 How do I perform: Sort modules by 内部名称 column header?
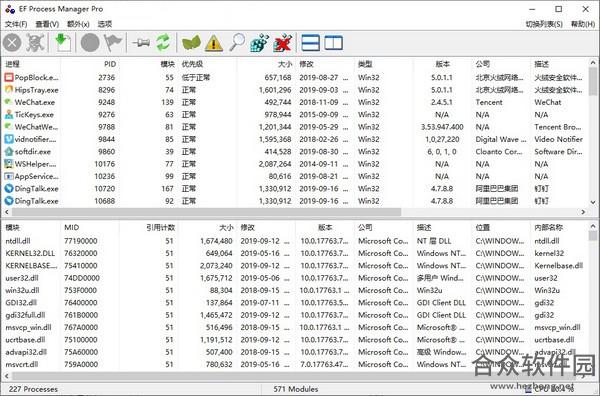548,228
